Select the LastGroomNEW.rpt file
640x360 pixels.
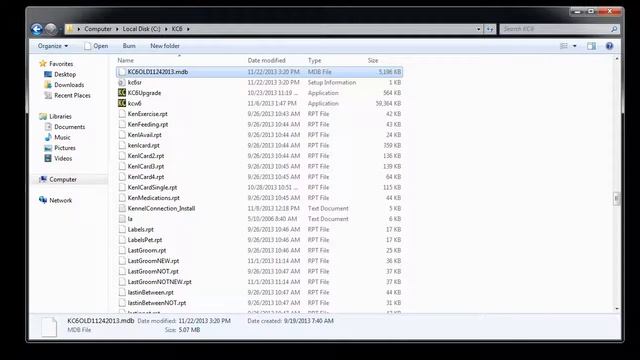(x=153, y=261)
